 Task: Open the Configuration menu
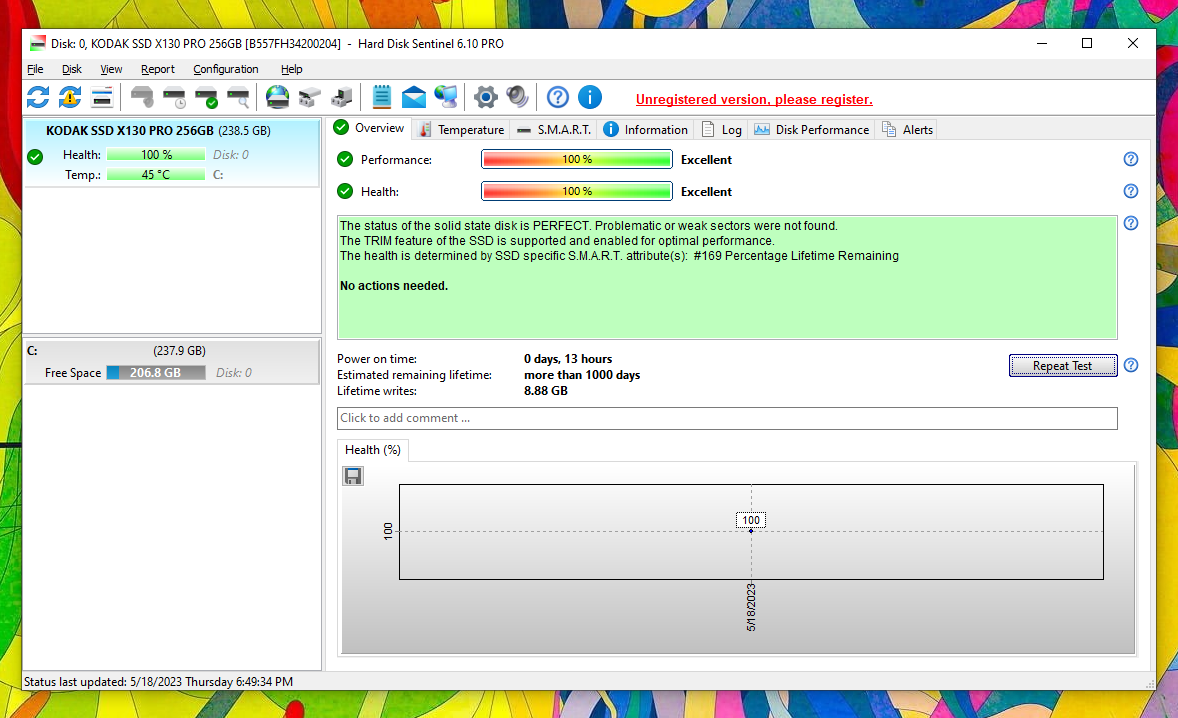click(225, 69)
